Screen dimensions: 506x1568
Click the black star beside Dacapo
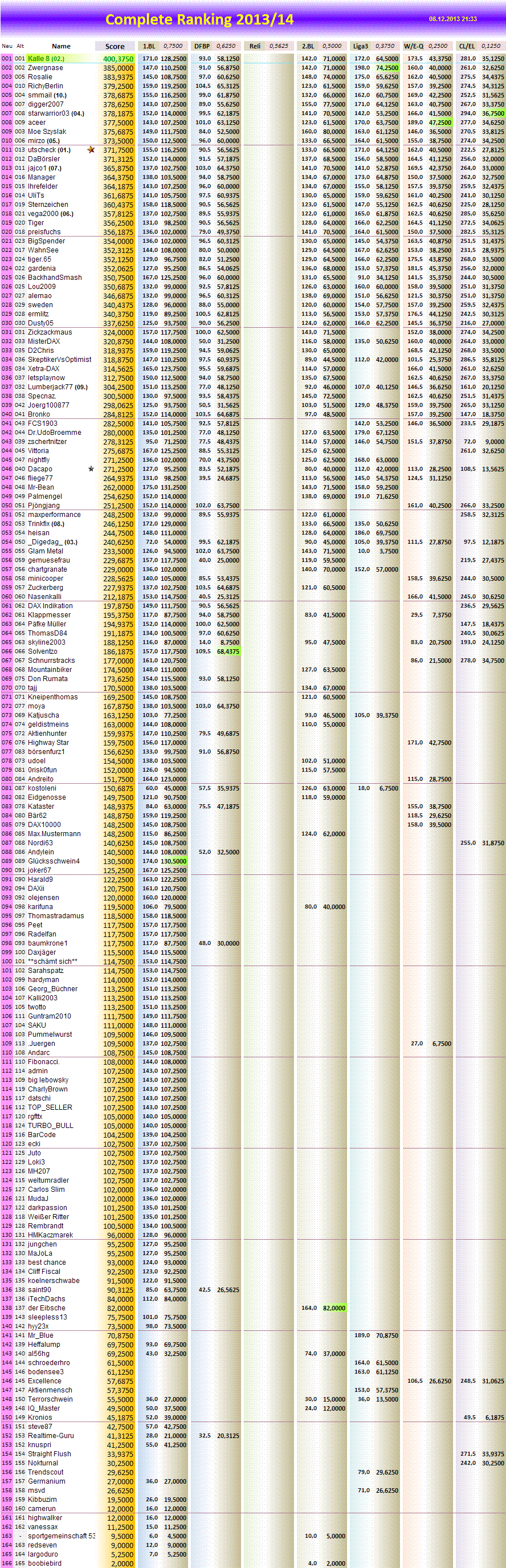coord(91,469)
